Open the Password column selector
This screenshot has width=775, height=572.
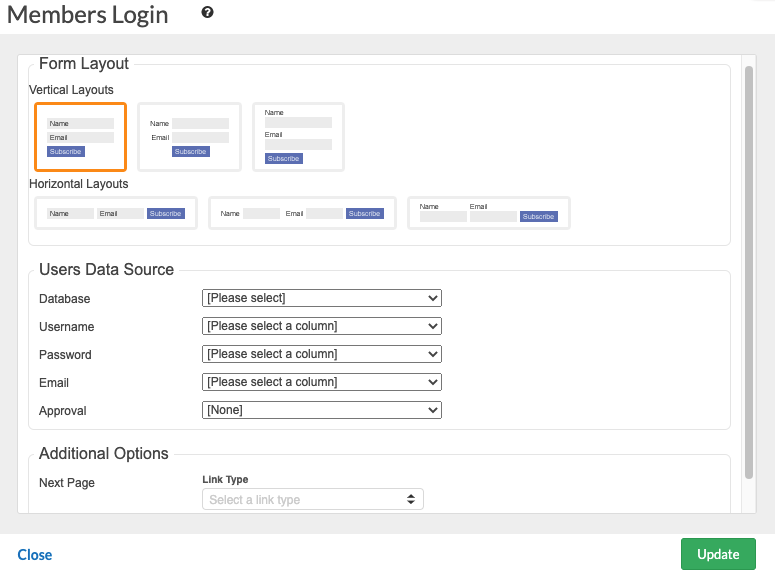321,354
